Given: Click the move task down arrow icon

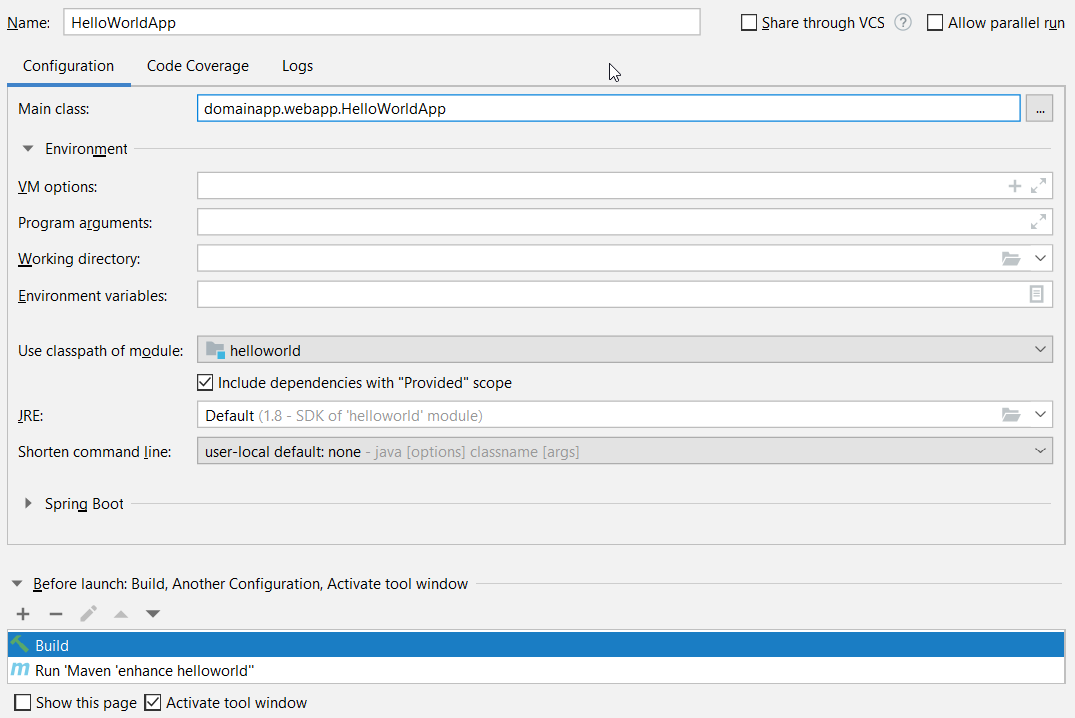Looking at the screenshot, I should coord(153,614).
